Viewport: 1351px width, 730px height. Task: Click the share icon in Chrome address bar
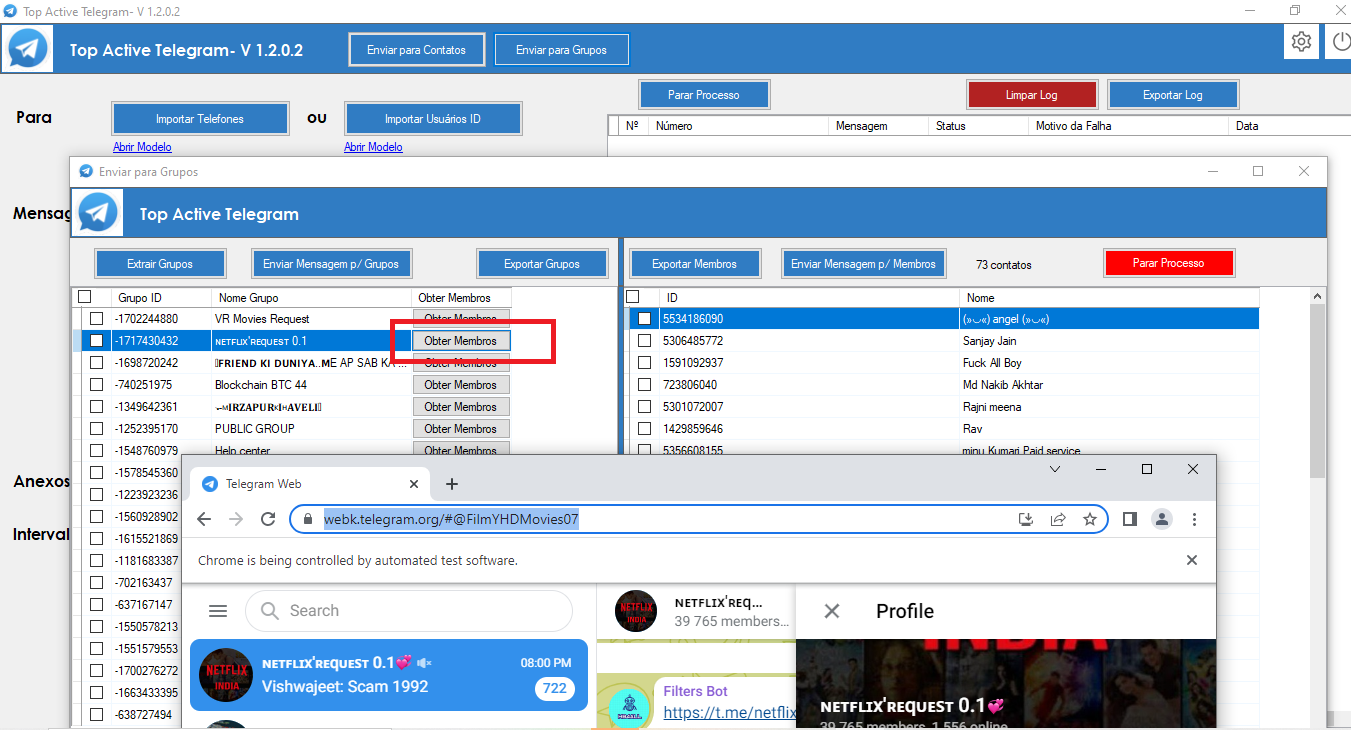[x=1058, y=519]
